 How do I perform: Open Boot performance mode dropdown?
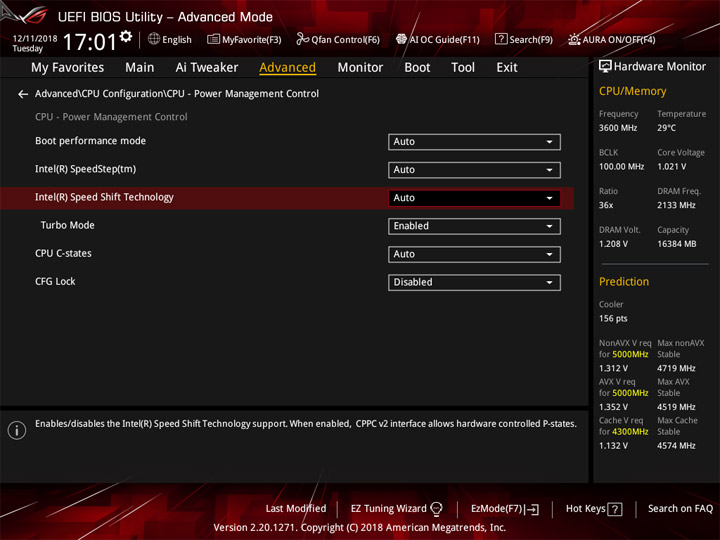click(474, 142)
